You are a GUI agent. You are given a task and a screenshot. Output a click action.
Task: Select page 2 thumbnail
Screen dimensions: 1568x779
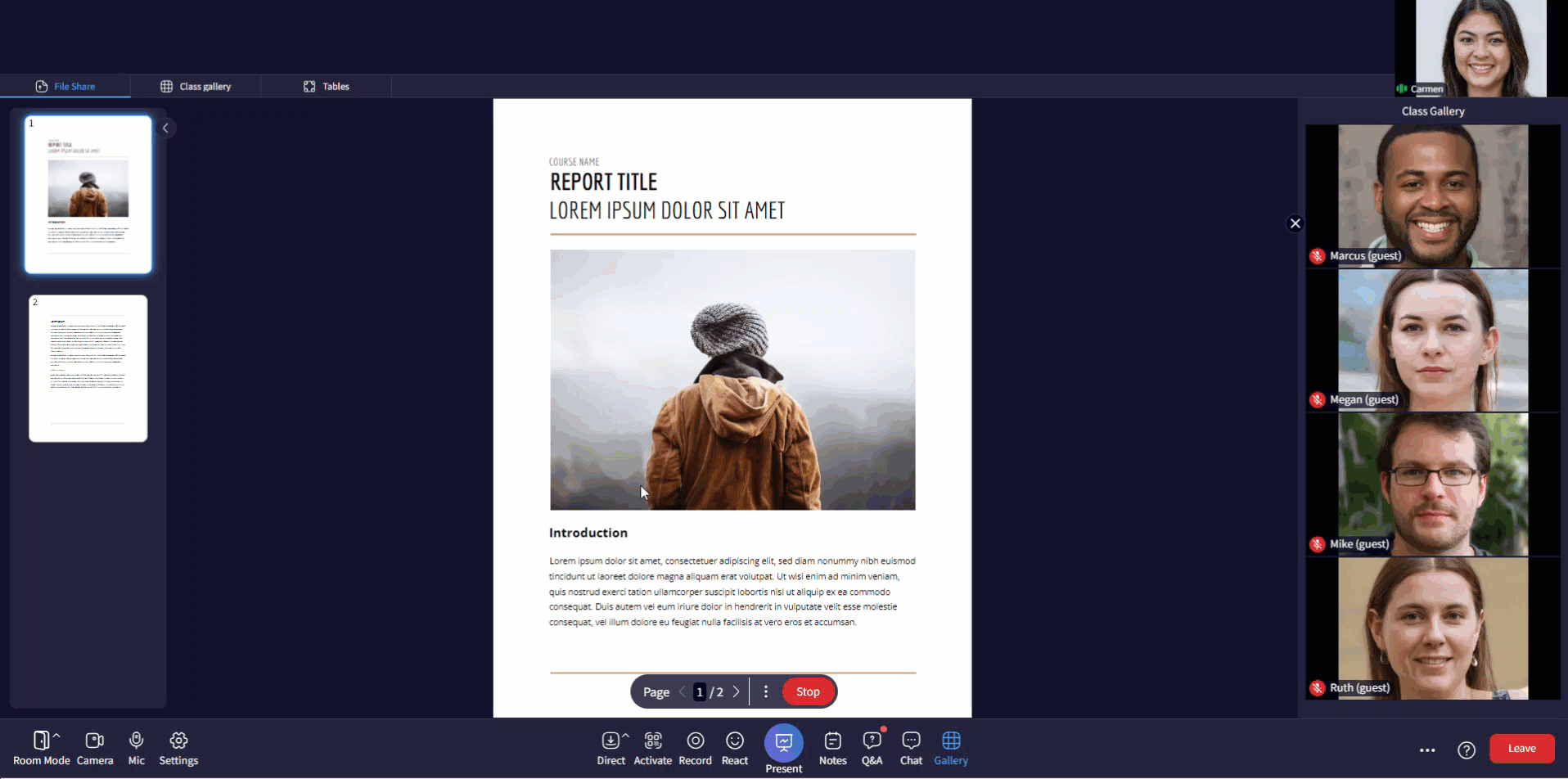tap(88, 368)
